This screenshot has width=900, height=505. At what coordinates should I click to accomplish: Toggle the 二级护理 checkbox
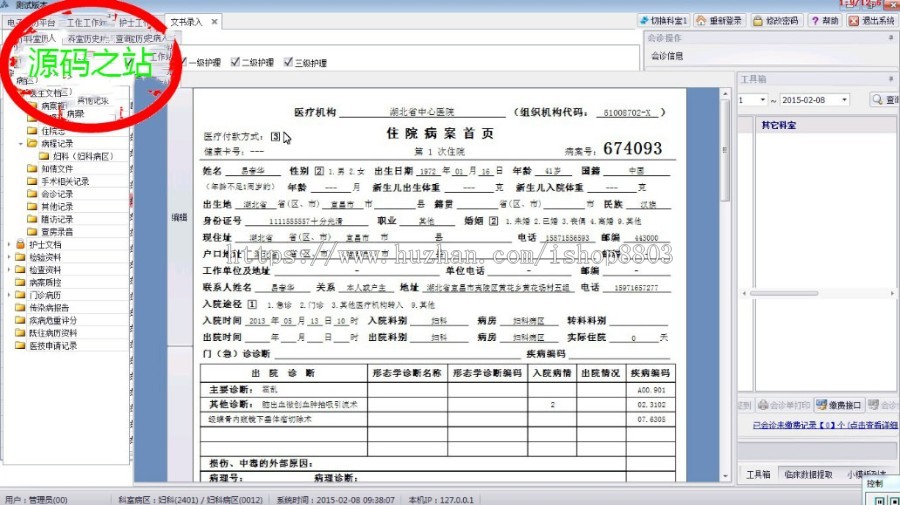pos(236,63)
